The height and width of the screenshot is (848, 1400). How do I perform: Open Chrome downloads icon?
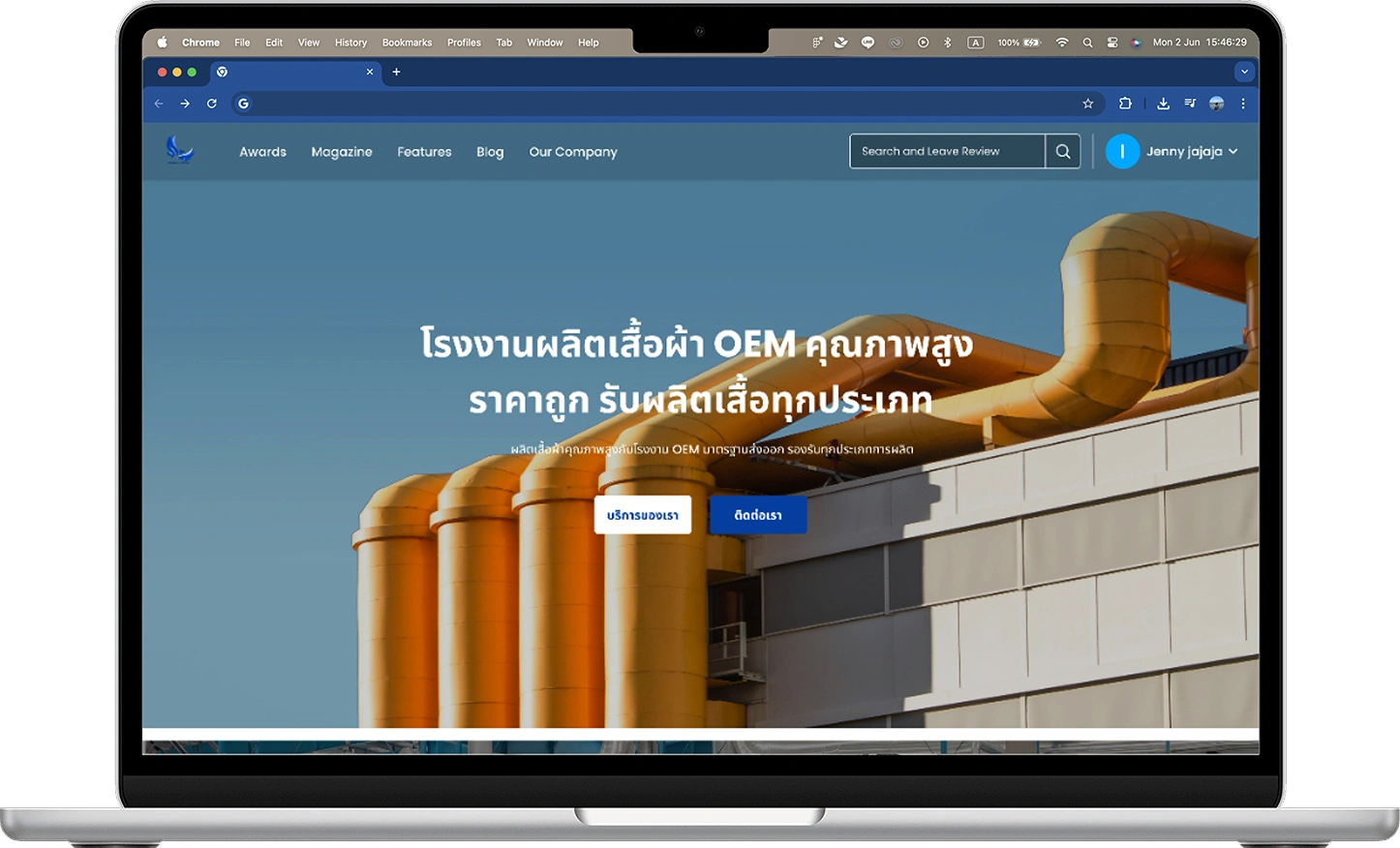(1163, 104)
